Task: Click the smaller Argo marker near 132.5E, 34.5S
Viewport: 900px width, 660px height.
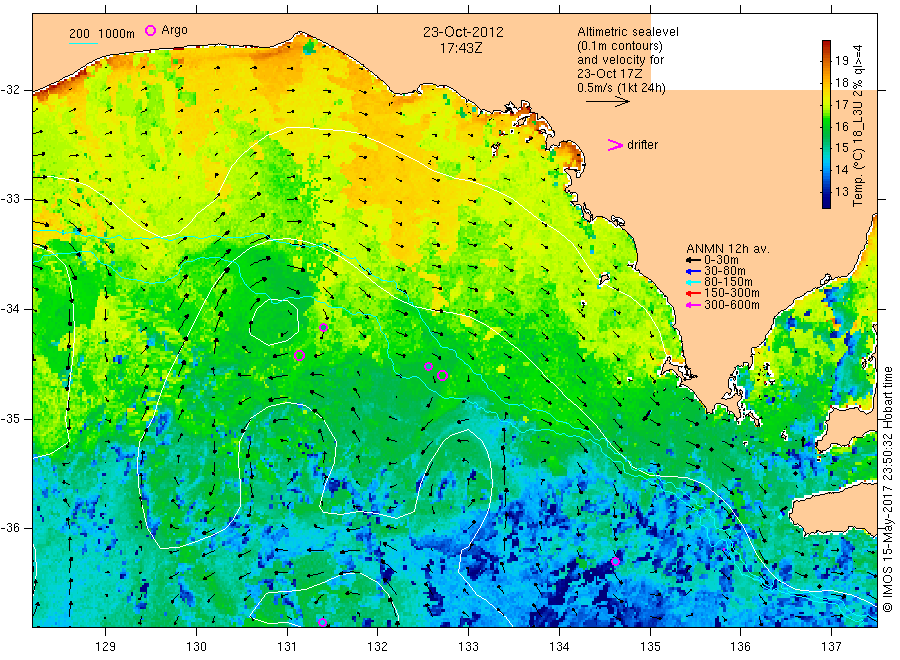Action: coord(428,367)
